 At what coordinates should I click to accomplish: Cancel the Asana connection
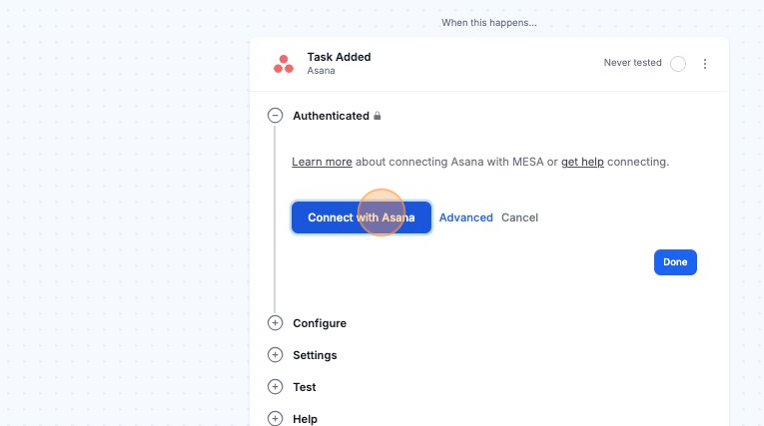click(519, 217)
